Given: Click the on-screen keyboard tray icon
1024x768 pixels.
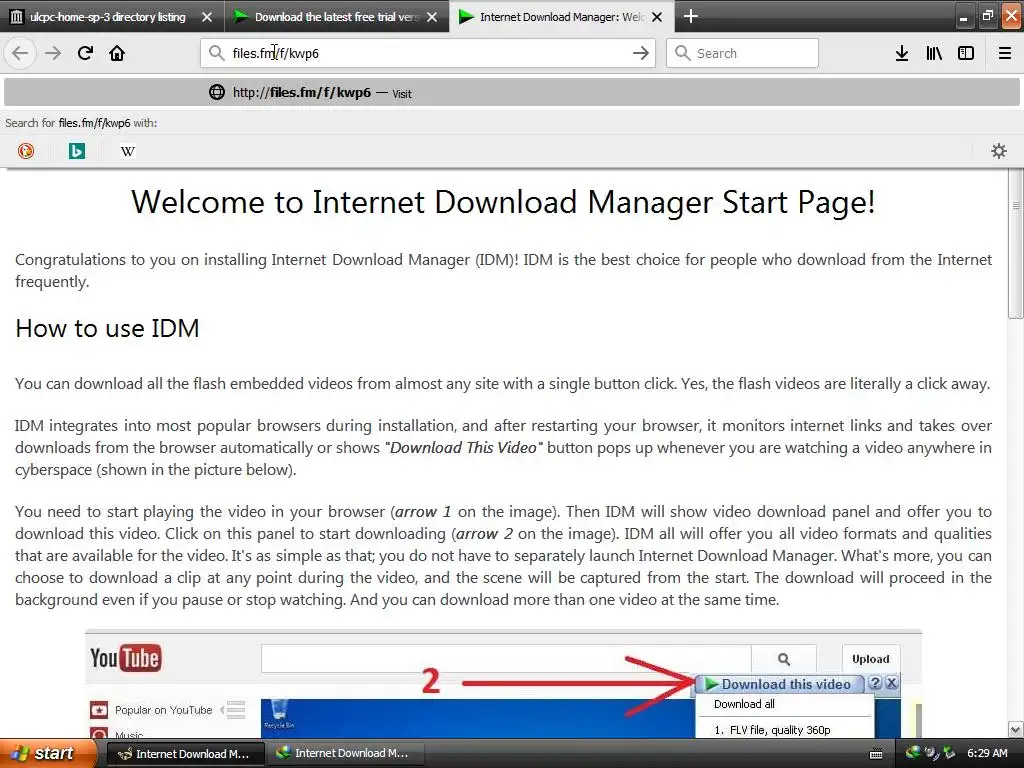Looking at the screenshot, I should (x=876, y=754).
